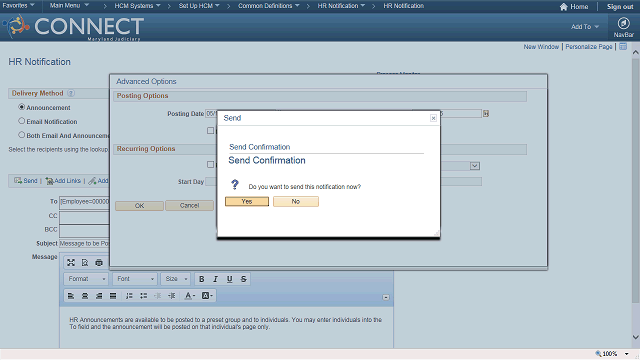Select the Announcement radio button
This screenshot has height=360, width=640.
click(22, 107)
